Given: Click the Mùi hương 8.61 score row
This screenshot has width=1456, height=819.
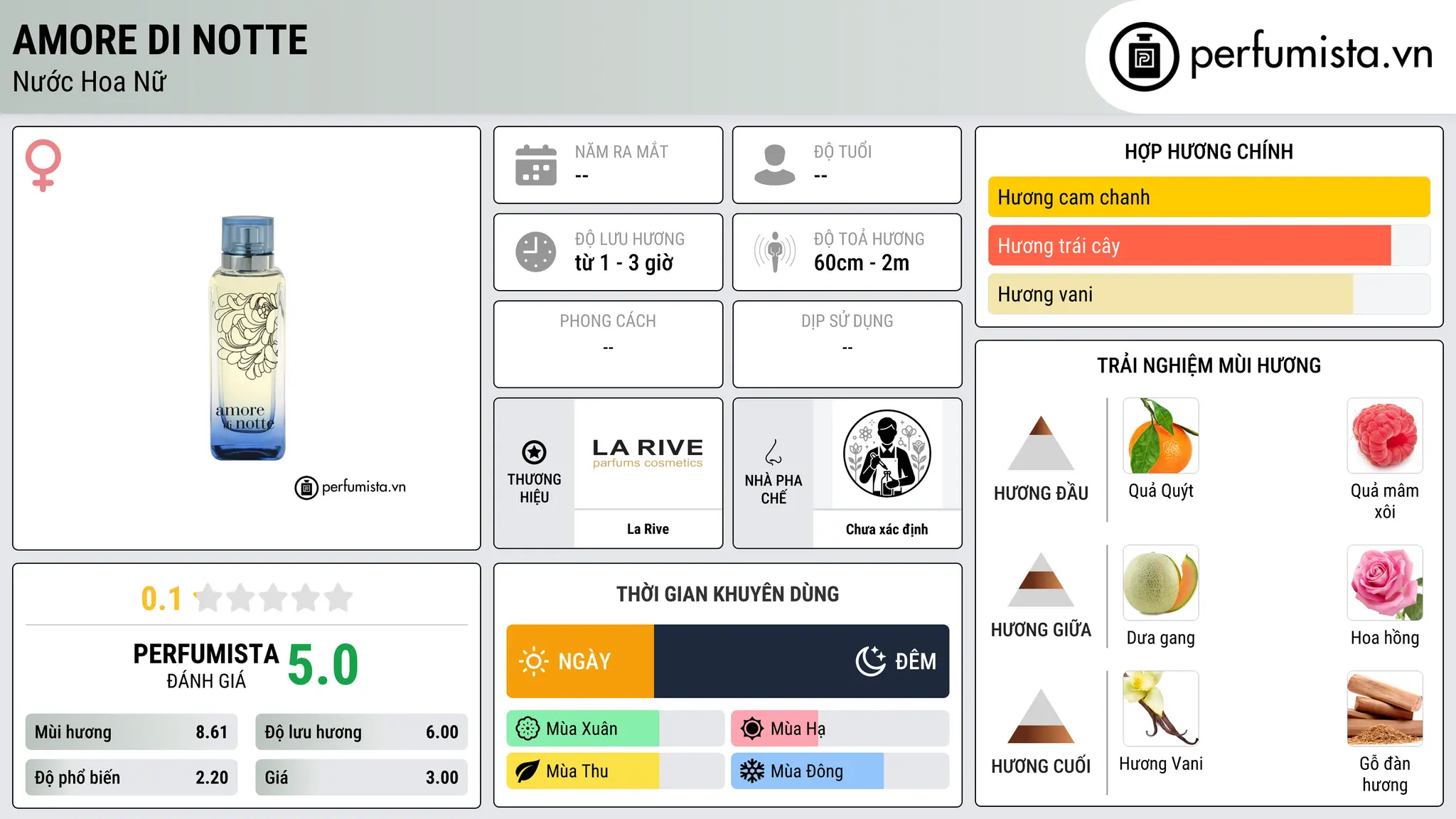Looking at the screenshot, I should 132,732.
